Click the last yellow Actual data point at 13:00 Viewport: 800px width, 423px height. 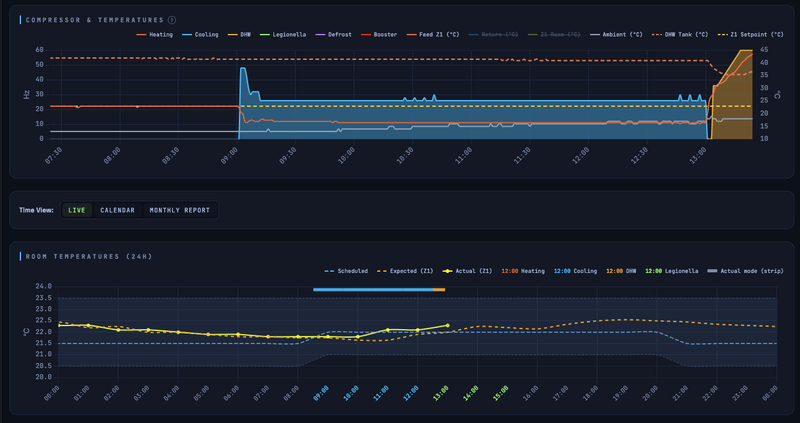[447, 325]
